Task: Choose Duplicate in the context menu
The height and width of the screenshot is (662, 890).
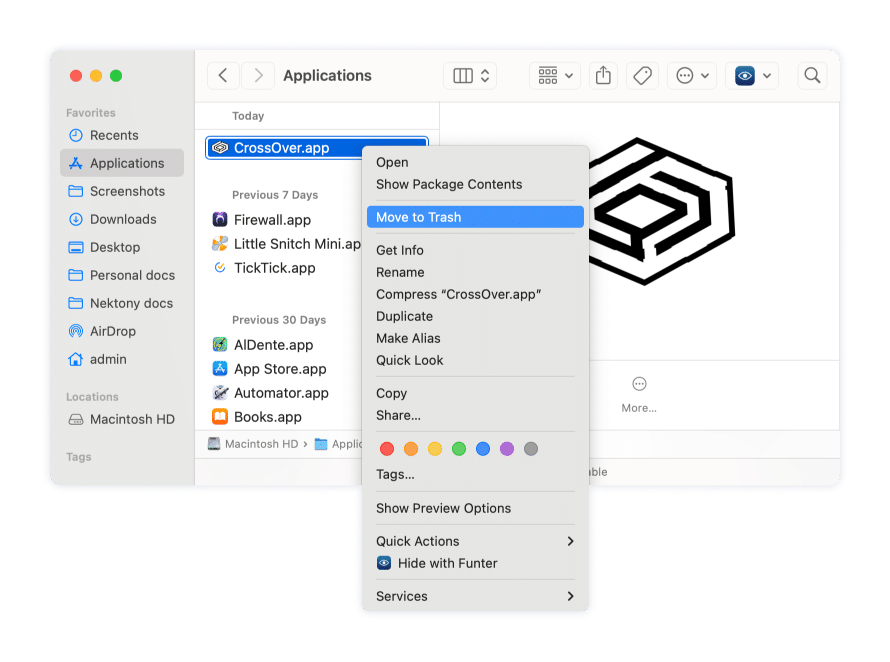Action: (x=475, y=316)
